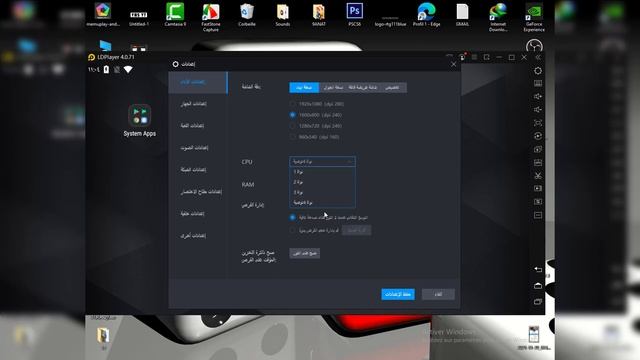Open the Sounds folder on desktop

click(282, 15)
